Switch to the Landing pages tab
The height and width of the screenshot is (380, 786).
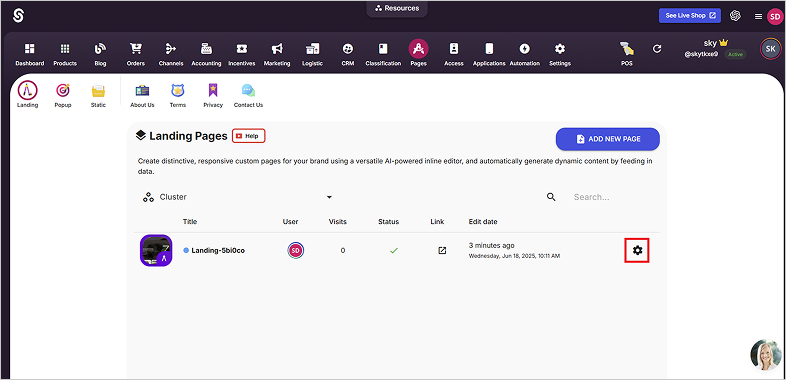pos(28,95)
